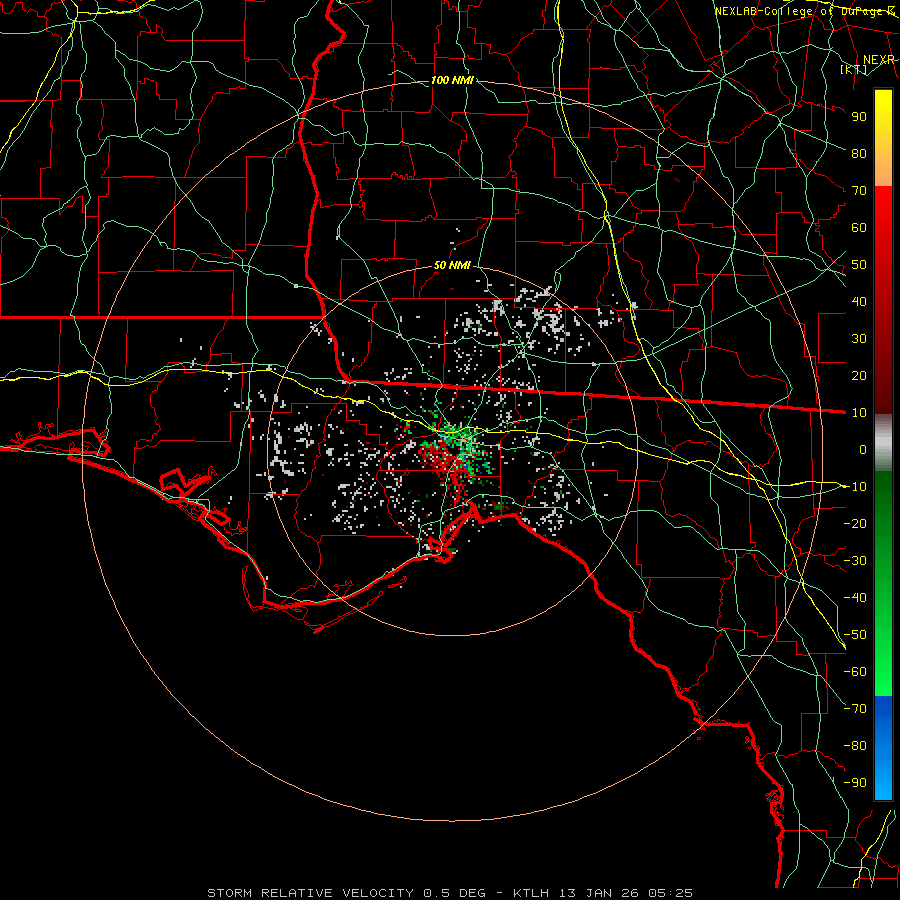Click the "100 NMI" range ring label
900x900 pixels.
[x=452, y=80]
